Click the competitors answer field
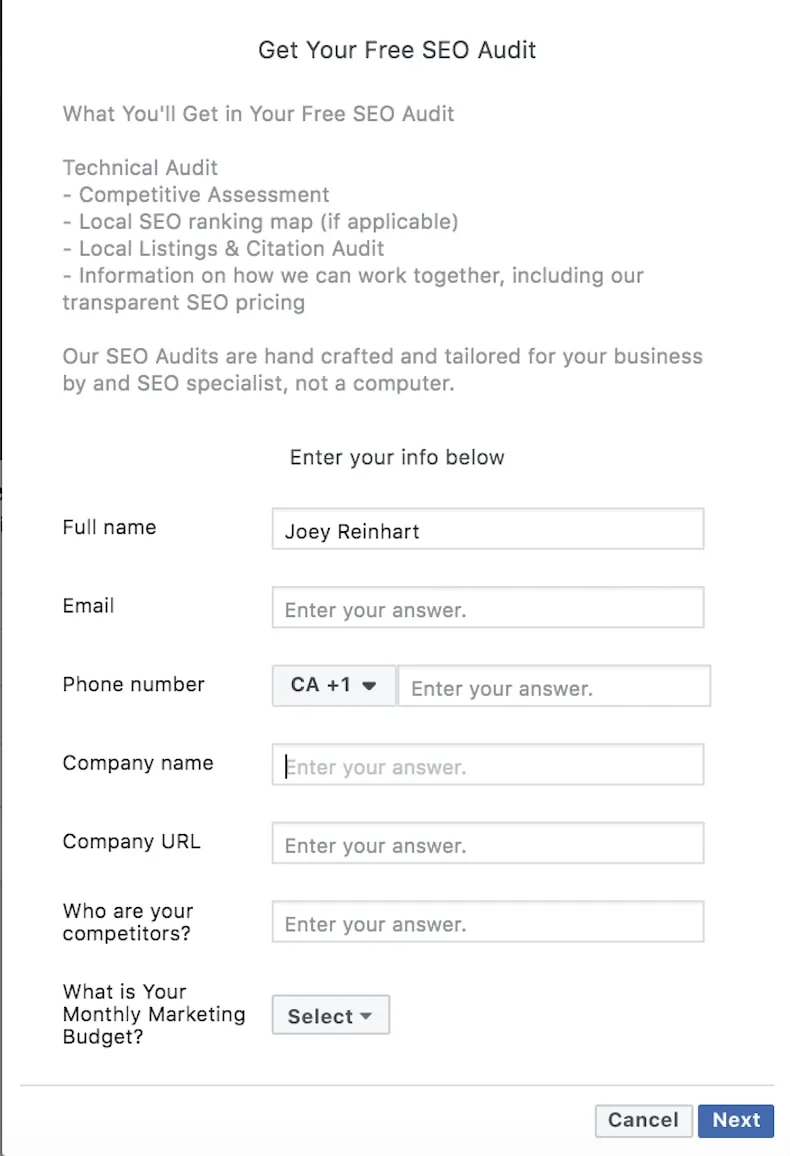Image resolution: width=790 pixels, height=1156 pixels. tap(488, 922)
